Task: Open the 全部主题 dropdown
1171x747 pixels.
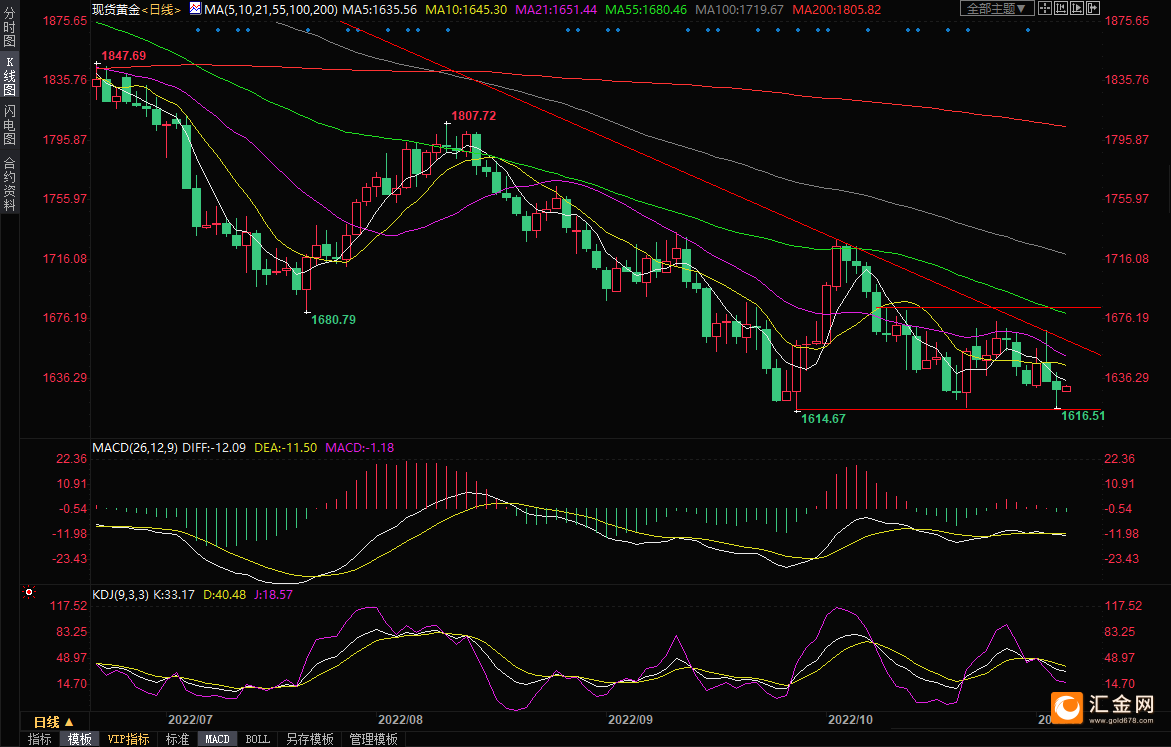Action: pos(999,8)
